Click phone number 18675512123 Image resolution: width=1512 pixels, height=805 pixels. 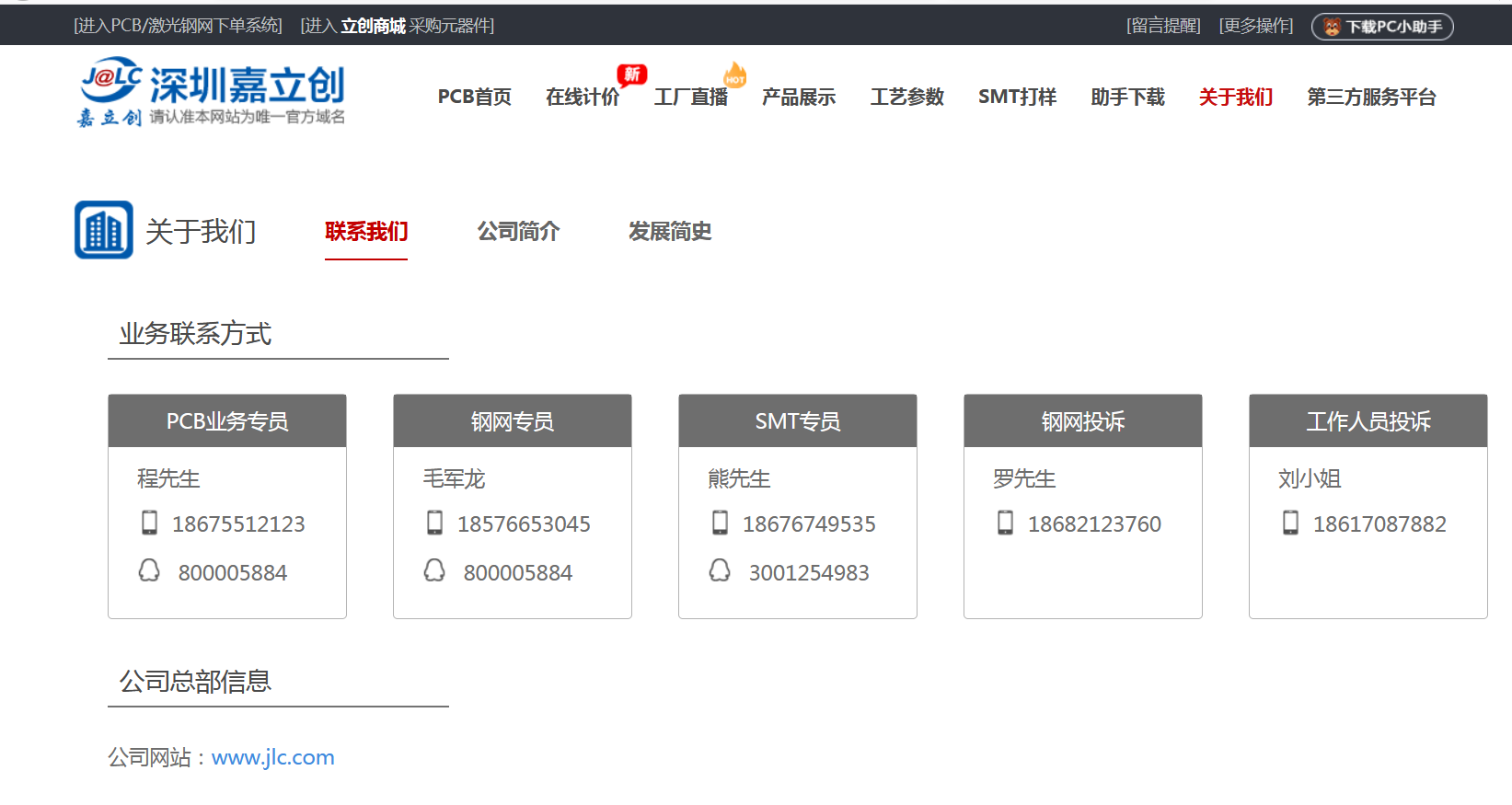(x=238, y=523)
